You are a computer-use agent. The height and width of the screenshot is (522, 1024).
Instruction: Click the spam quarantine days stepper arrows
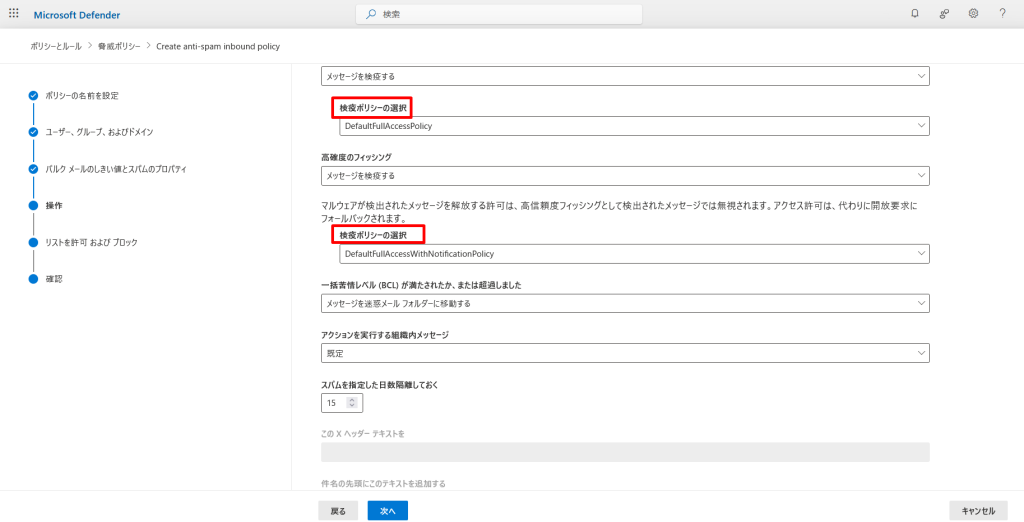coord(351,403)
